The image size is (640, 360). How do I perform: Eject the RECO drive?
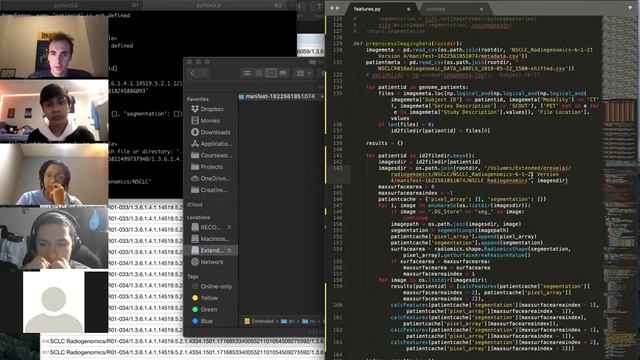pos(229,227)
